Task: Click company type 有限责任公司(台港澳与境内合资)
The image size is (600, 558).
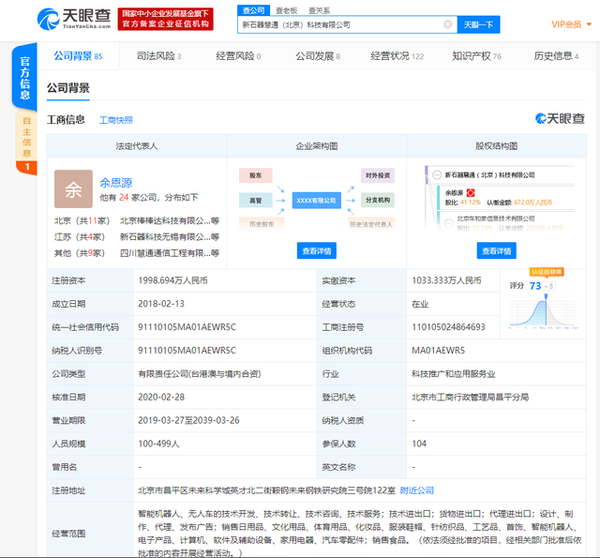Action: 199,374
